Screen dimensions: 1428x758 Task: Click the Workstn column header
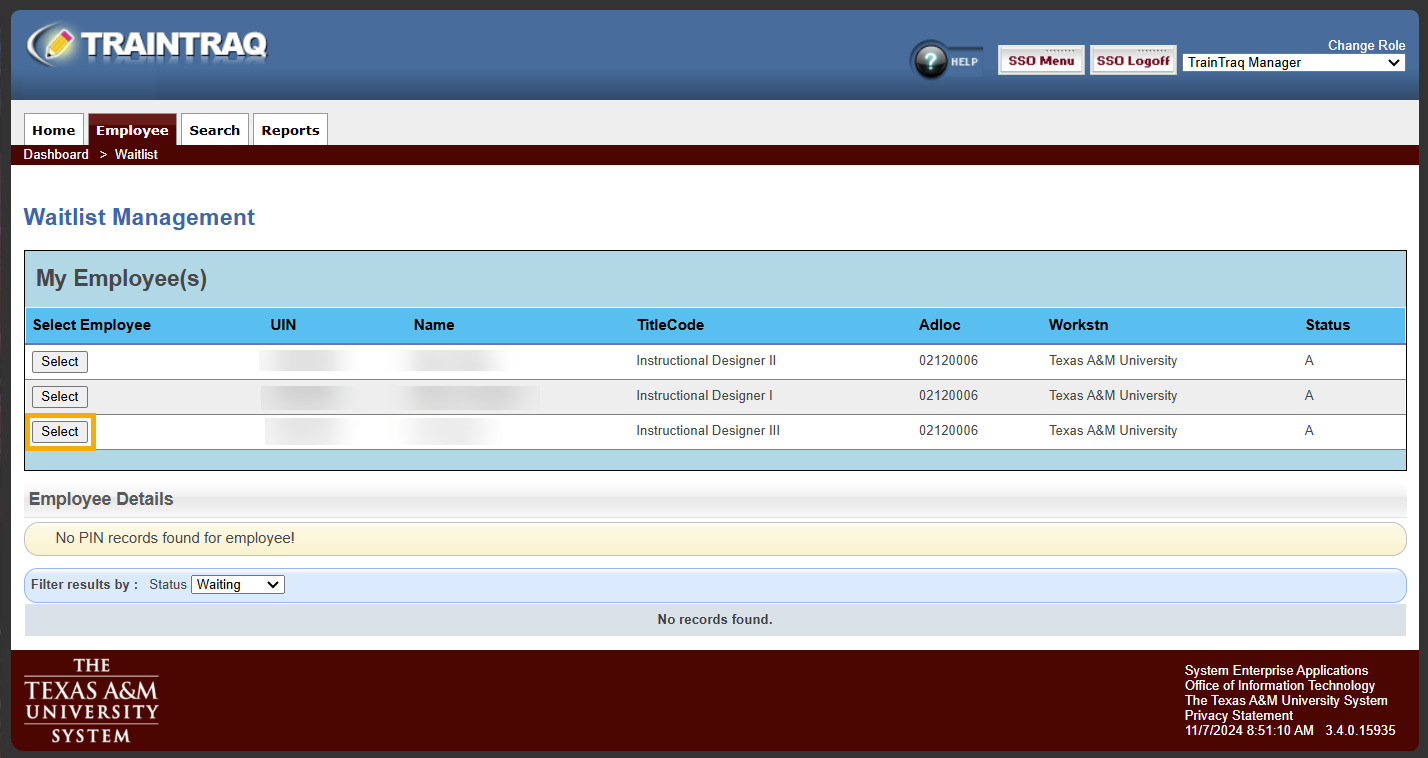point(1078,325)
